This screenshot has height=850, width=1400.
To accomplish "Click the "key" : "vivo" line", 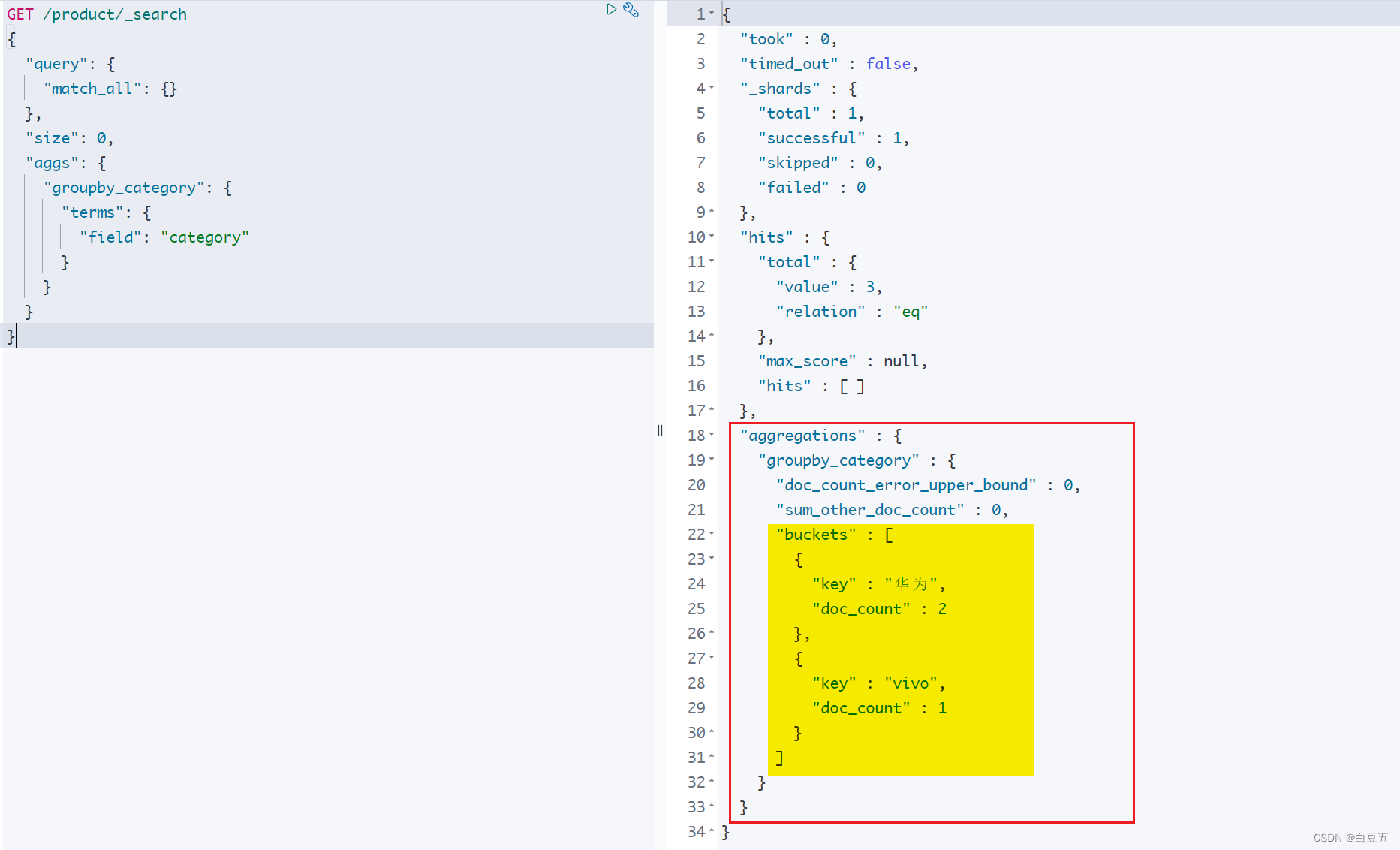I will (x=879, y=683).
